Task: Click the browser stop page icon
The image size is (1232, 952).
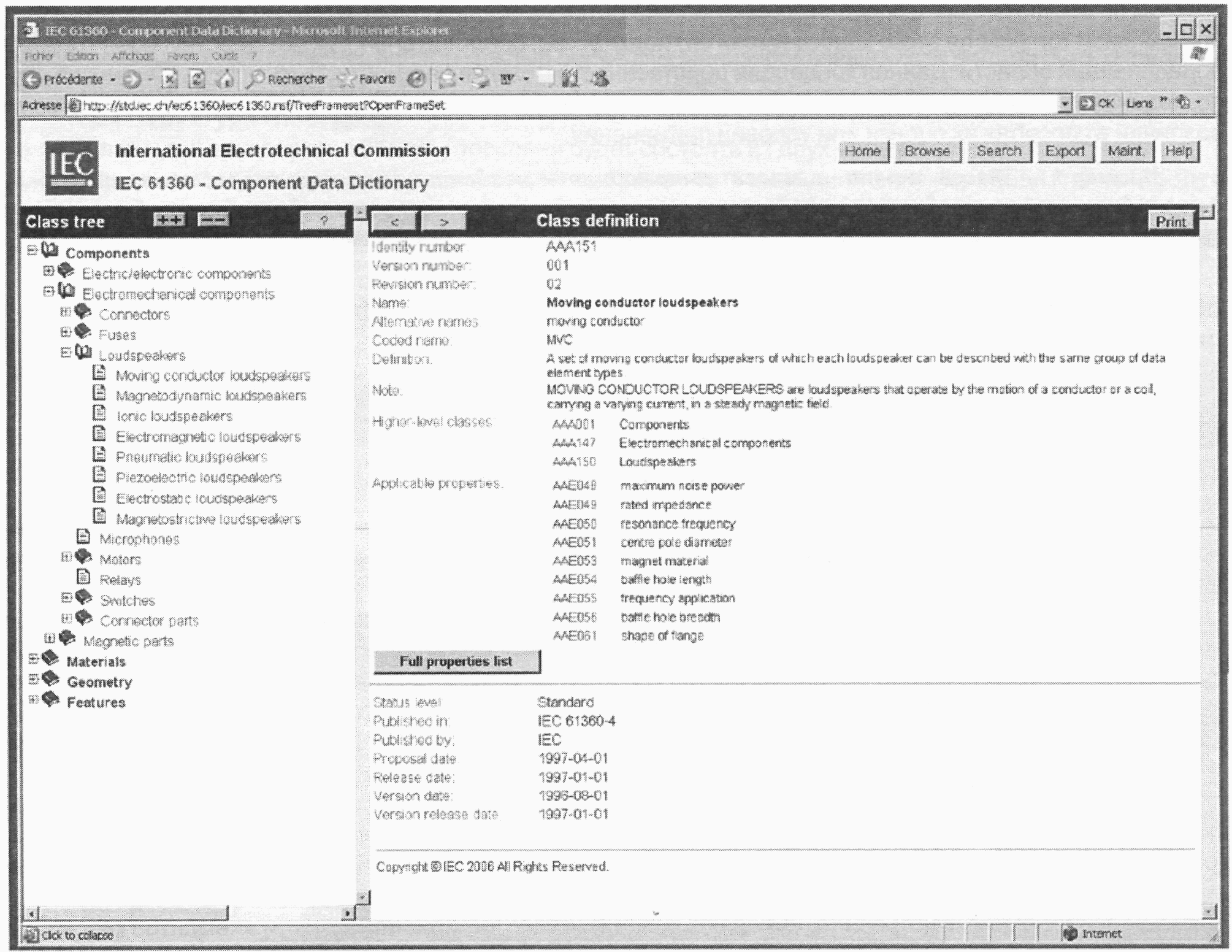Action: 169,80
